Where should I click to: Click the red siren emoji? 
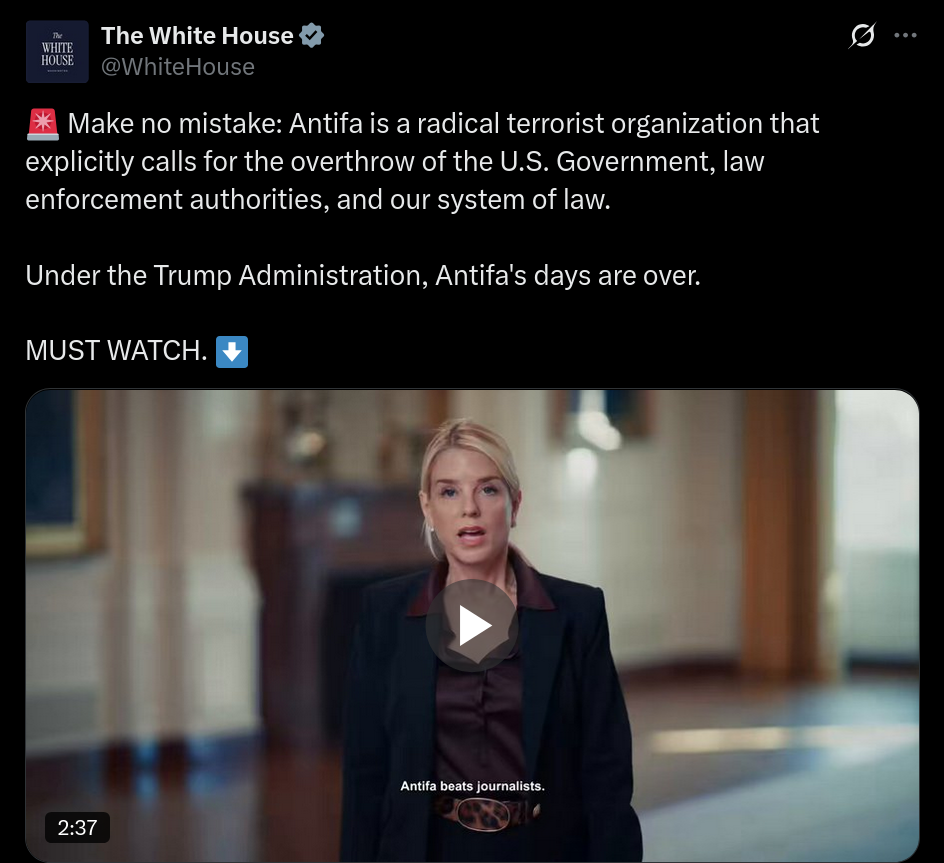(x=43, y=124)
